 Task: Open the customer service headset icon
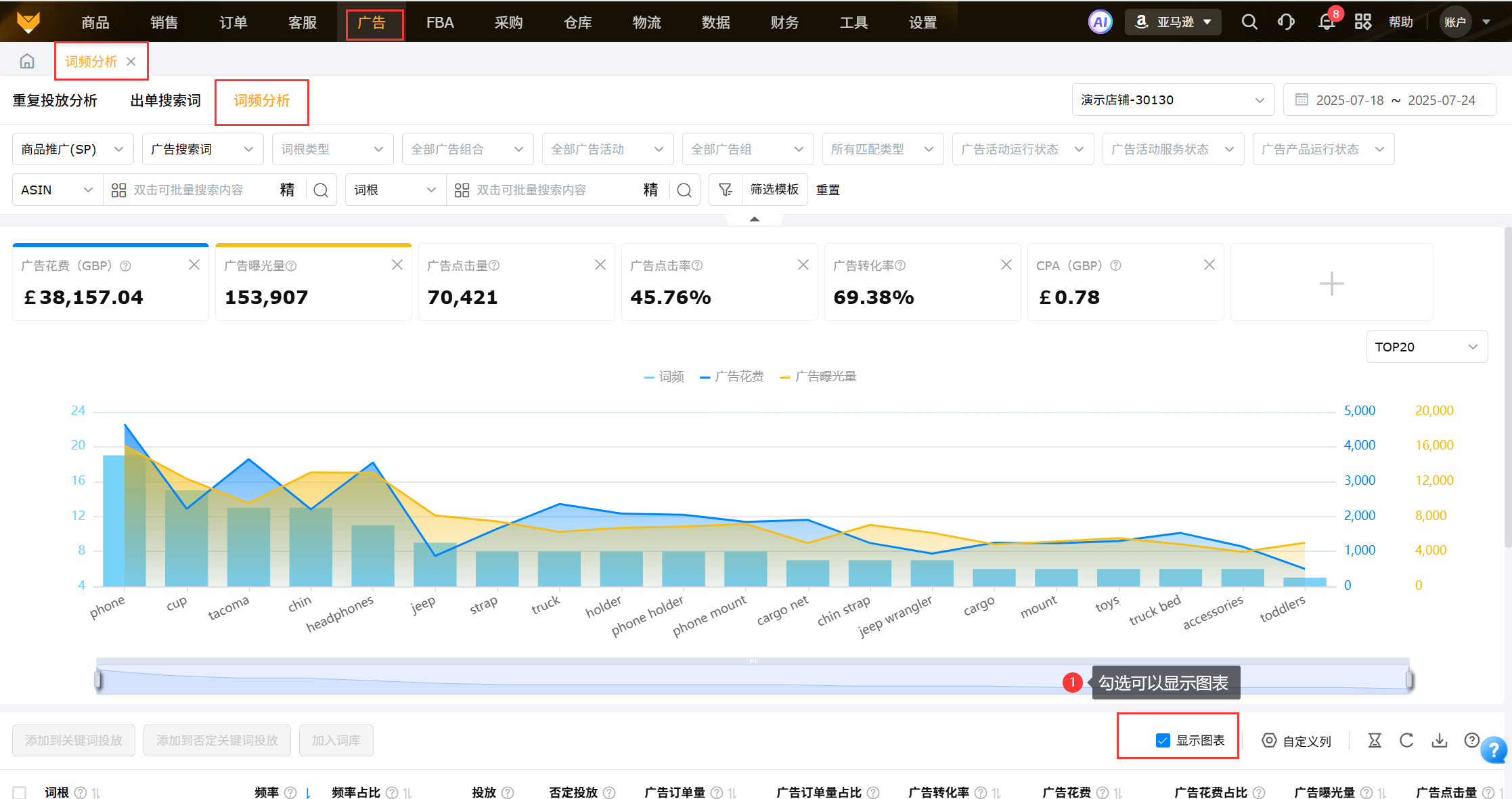[1286, 22]
